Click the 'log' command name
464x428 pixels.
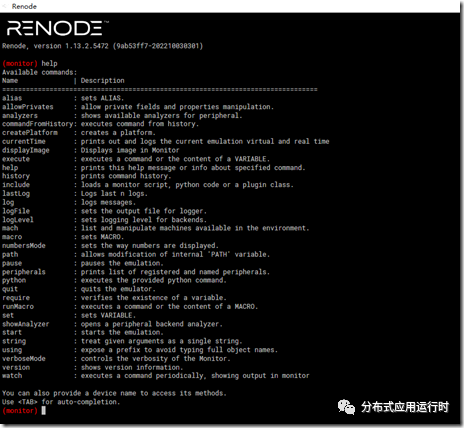point(8,202)
